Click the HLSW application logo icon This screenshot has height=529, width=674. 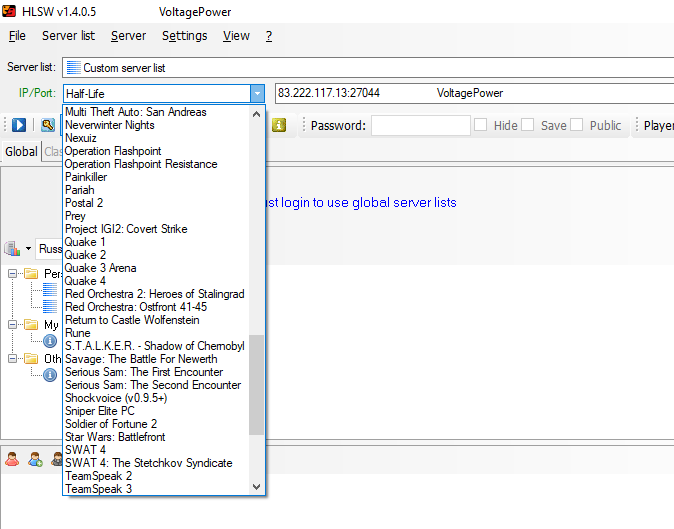tap(9, 11)
